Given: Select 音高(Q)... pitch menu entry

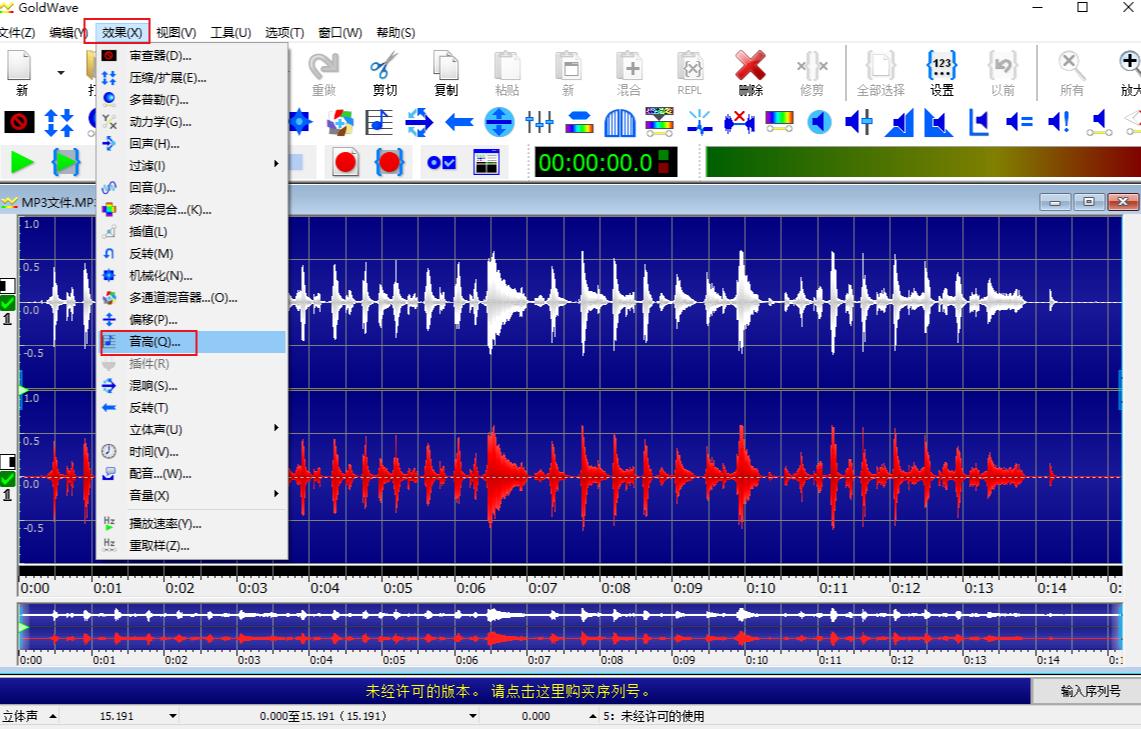Looking at the screenshot, I should click(155, 342).
